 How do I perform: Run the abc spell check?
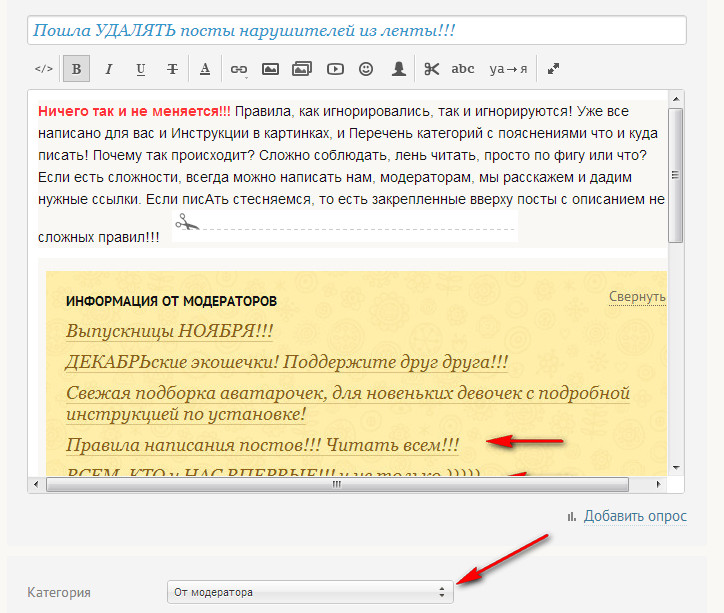(x=463, y=69)
